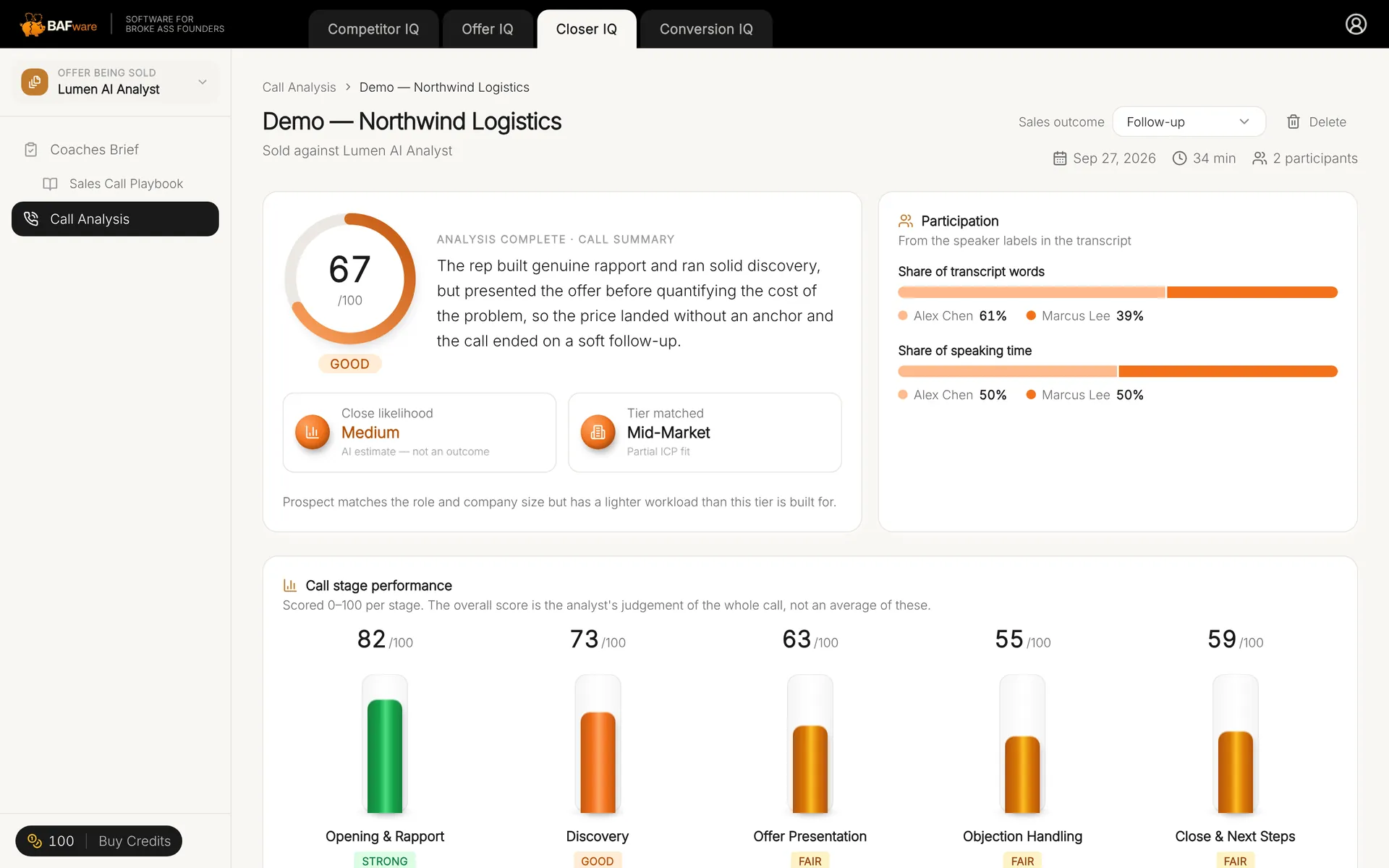The width and height of the screenshot is (1389, 868).
Task: Click the Demo — Northwind Logistics breadcrumb
Action: 444,87
